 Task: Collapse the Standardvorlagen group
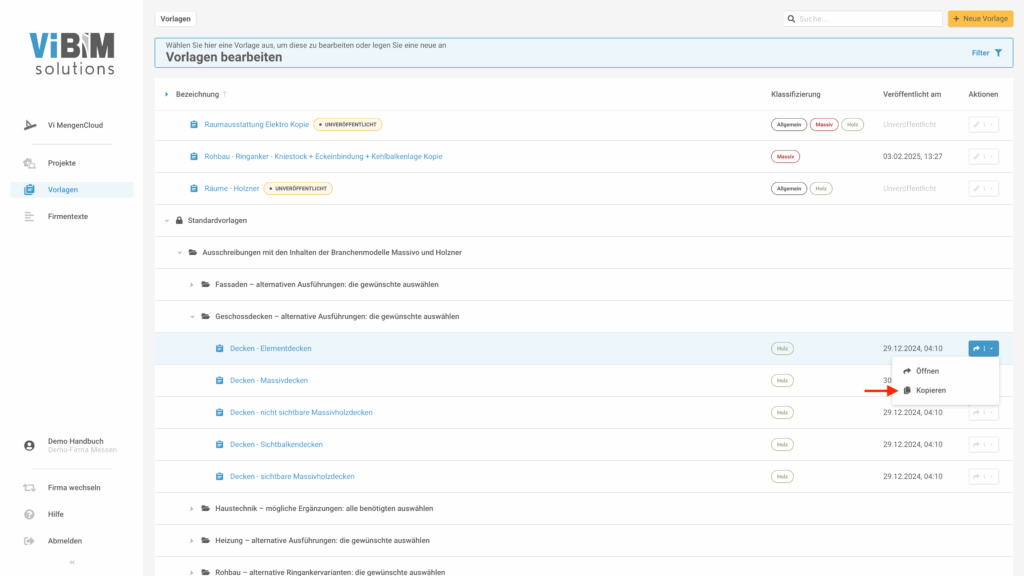point(167,220)
